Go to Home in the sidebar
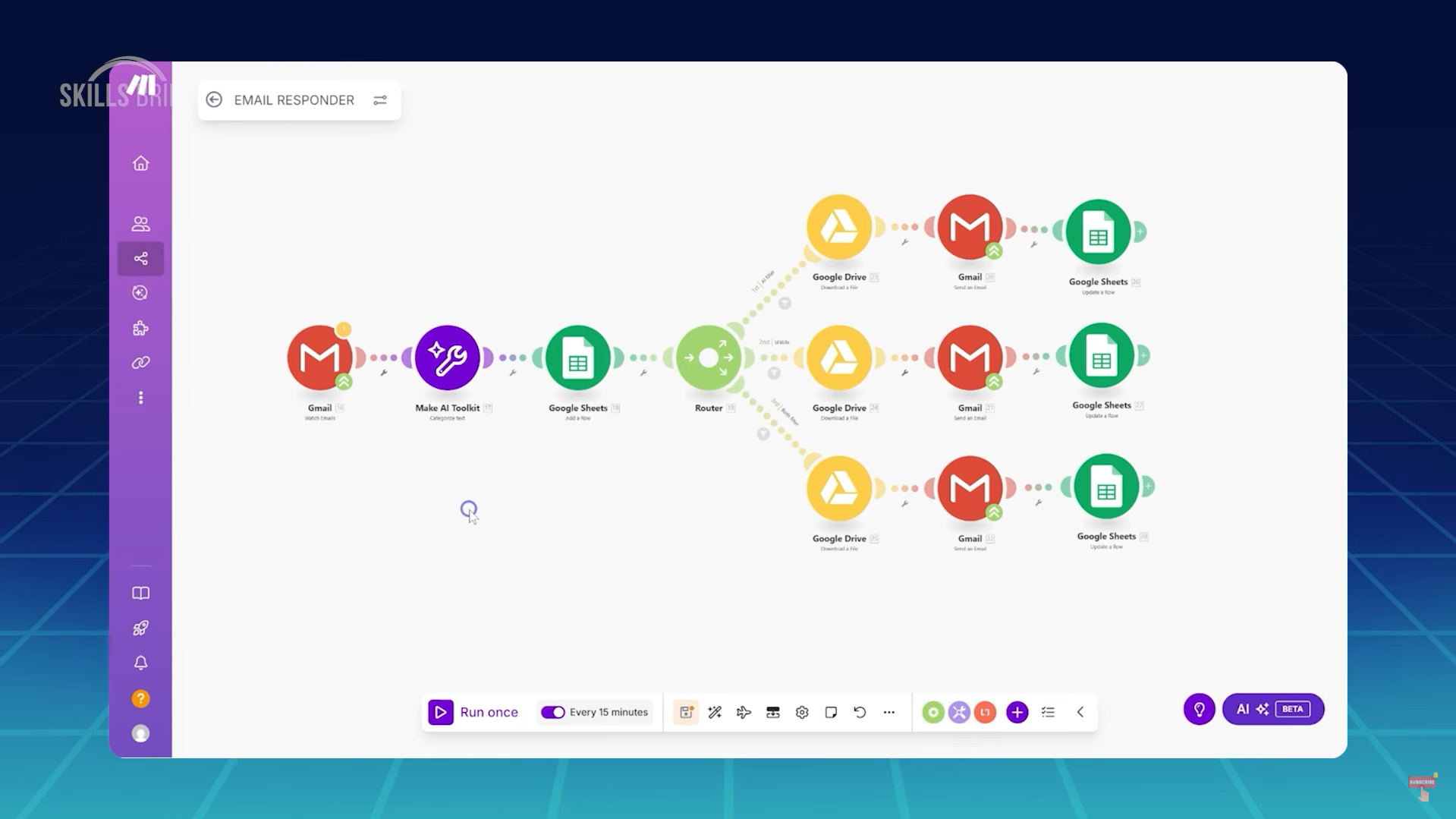The width and height of the screenshot is (1456, 819). point(140,163)
